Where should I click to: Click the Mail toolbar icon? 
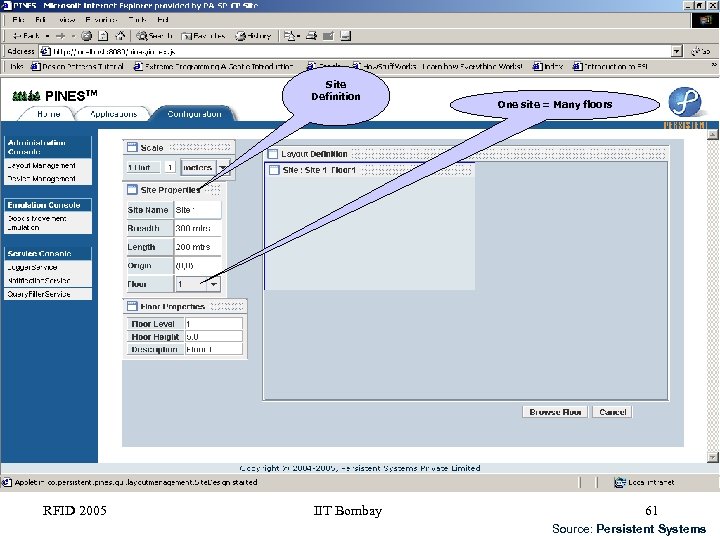click(292, 35)
